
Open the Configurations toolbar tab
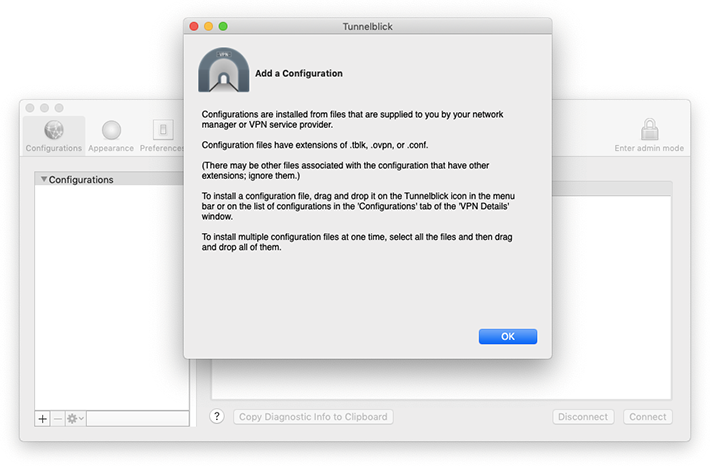tap(54, 135)
